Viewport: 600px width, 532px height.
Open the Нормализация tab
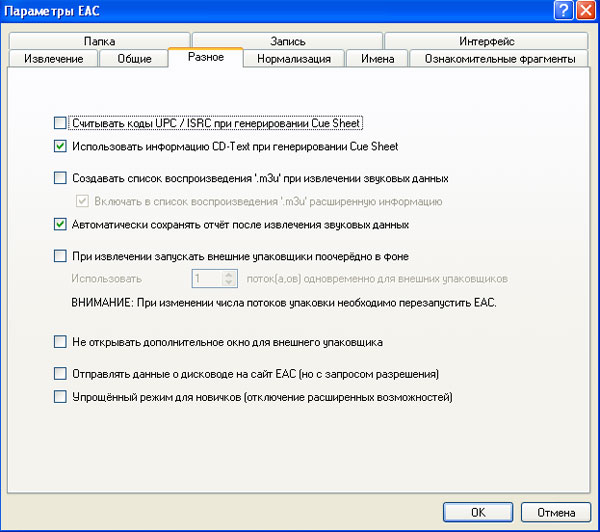[x=293, y=59]
